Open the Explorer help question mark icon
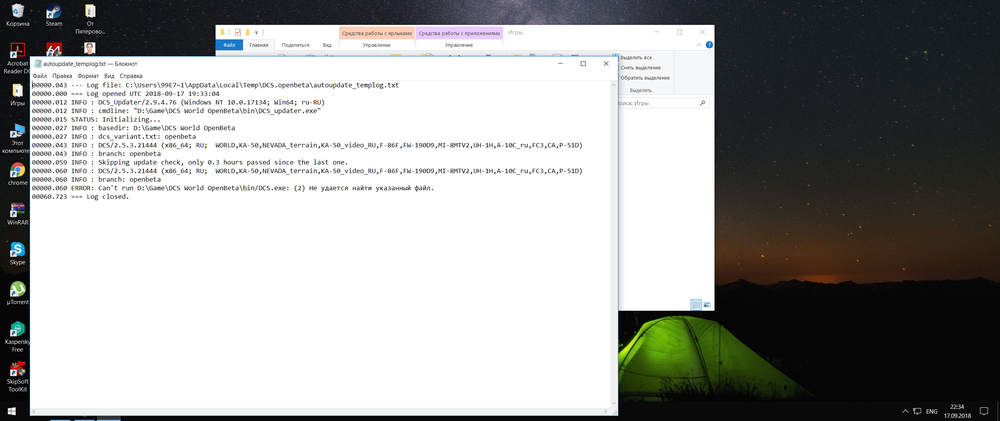1000x421 pixels. click(x=709, y=45)
